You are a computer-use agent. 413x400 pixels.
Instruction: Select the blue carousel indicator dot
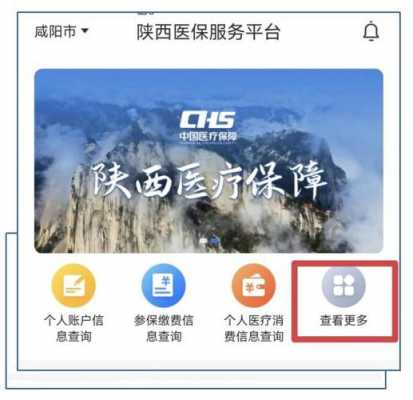[x=214, y=240]
